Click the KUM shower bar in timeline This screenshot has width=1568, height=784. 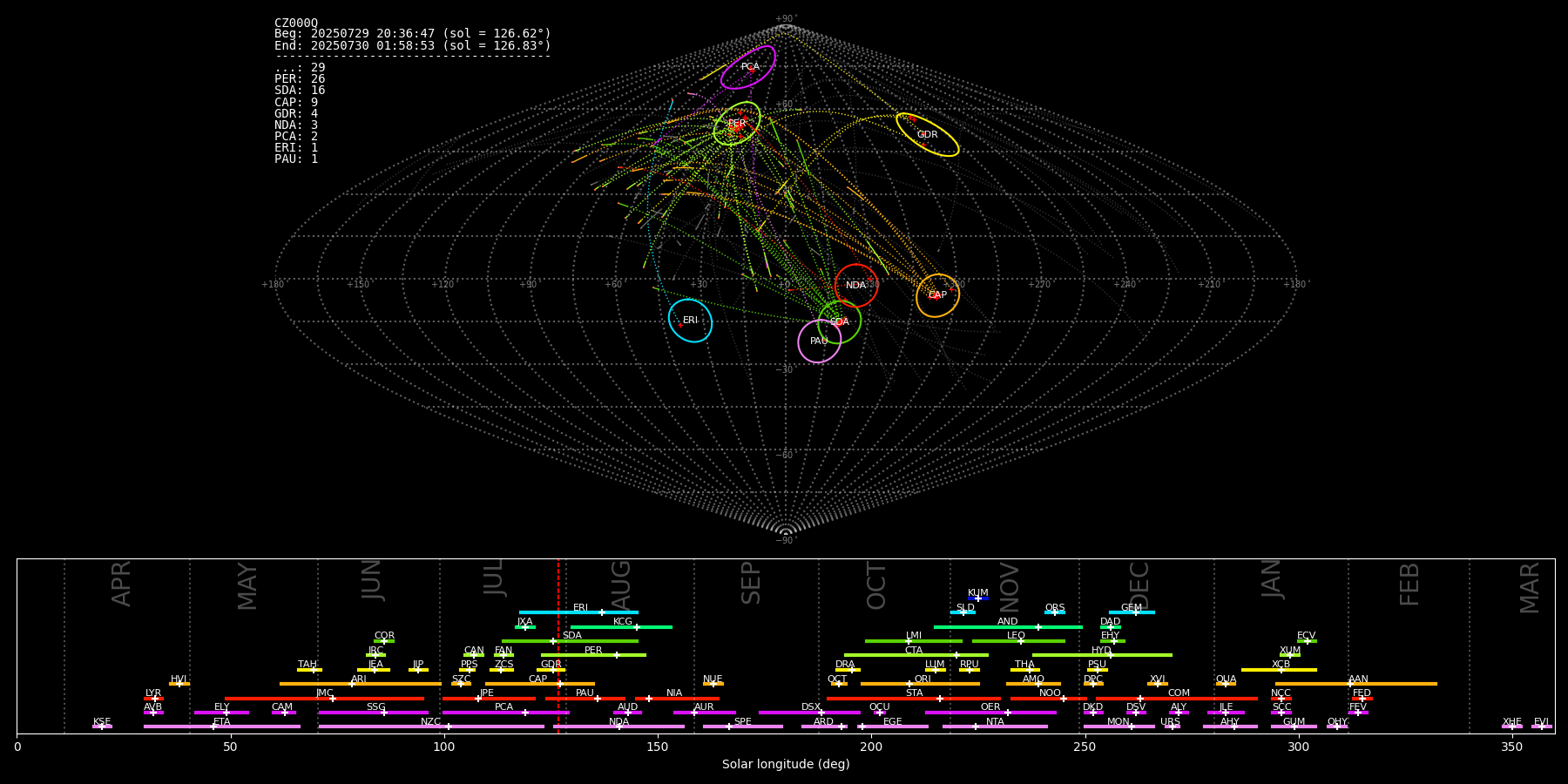pyautogui.click(x=978, y=598)
